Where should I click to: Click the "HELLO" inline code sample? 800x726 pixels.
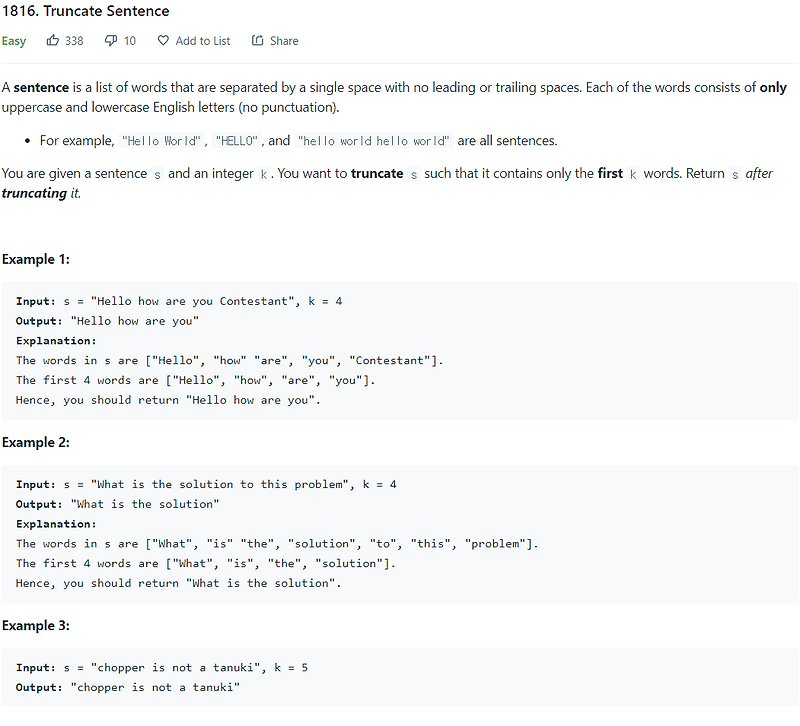pos(237,141)
